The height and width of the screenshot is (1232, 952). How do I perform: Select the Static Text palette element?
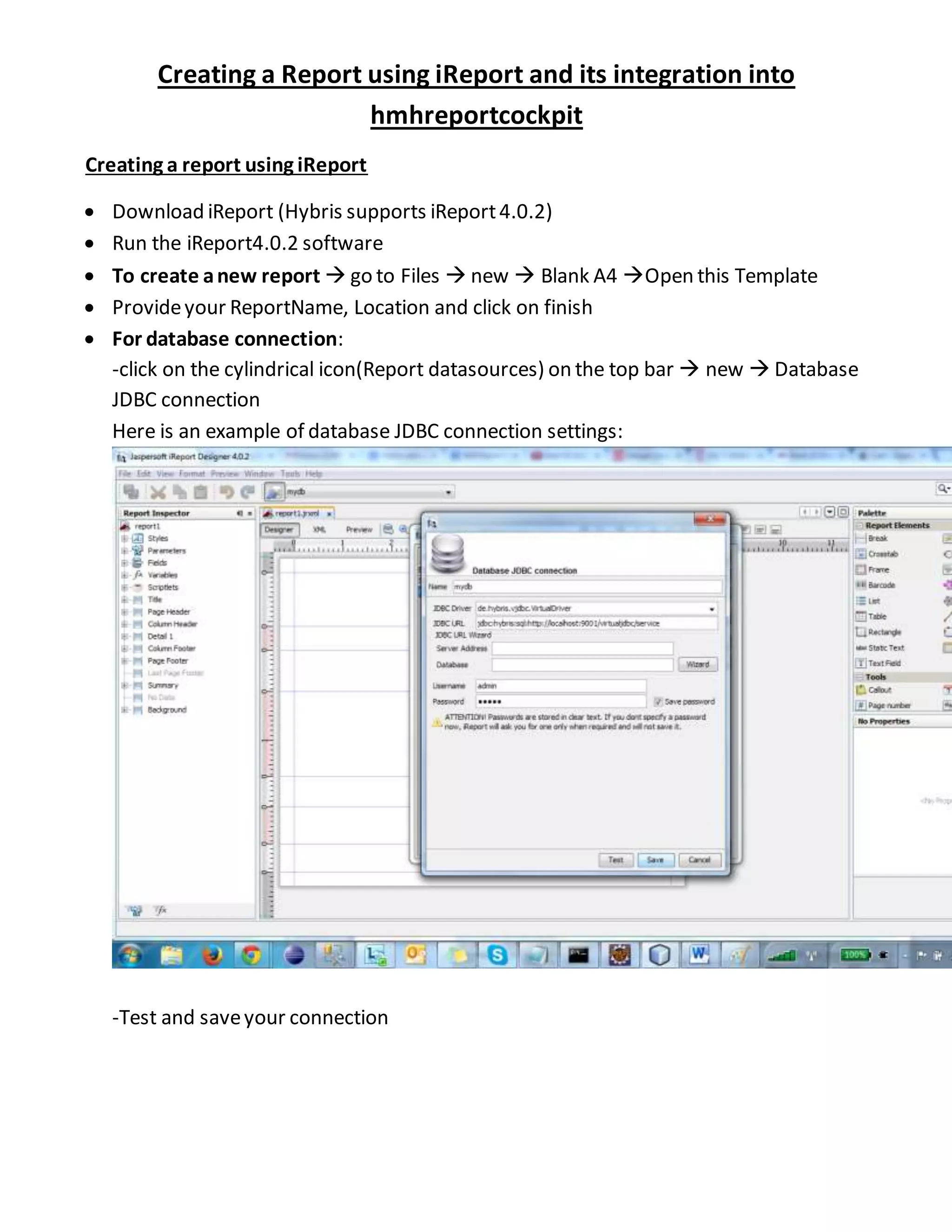(x=886, y=648)
